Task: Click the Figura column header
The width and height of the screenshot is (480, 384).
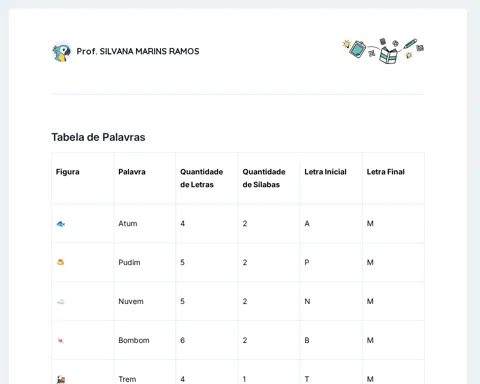Action: (68, 172)
